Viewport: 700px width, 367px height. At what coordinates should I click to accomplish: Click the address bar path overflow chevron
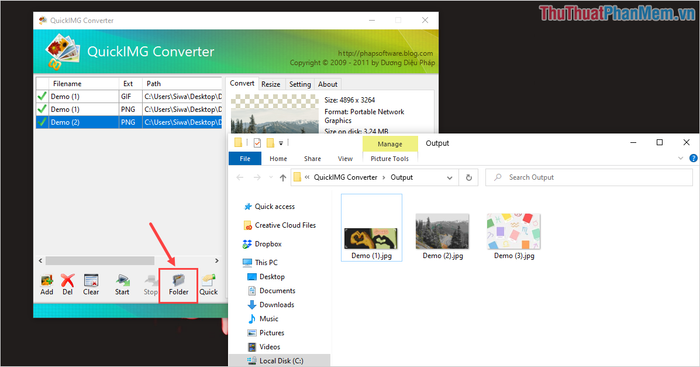[x=307, y=178]
